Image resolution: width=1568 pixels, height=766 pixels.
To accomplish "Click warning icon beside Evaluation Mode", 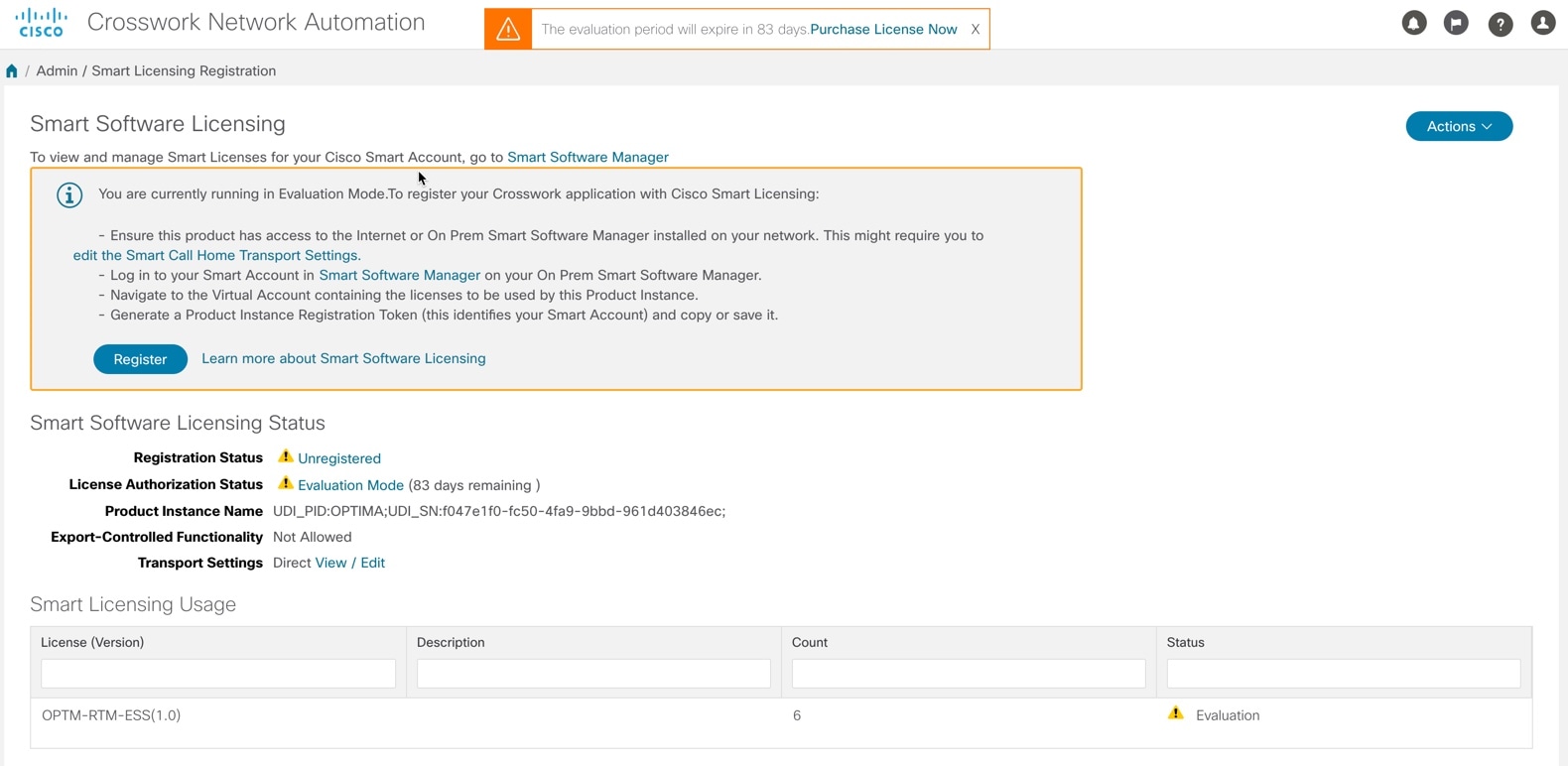I will click(285, 483).
